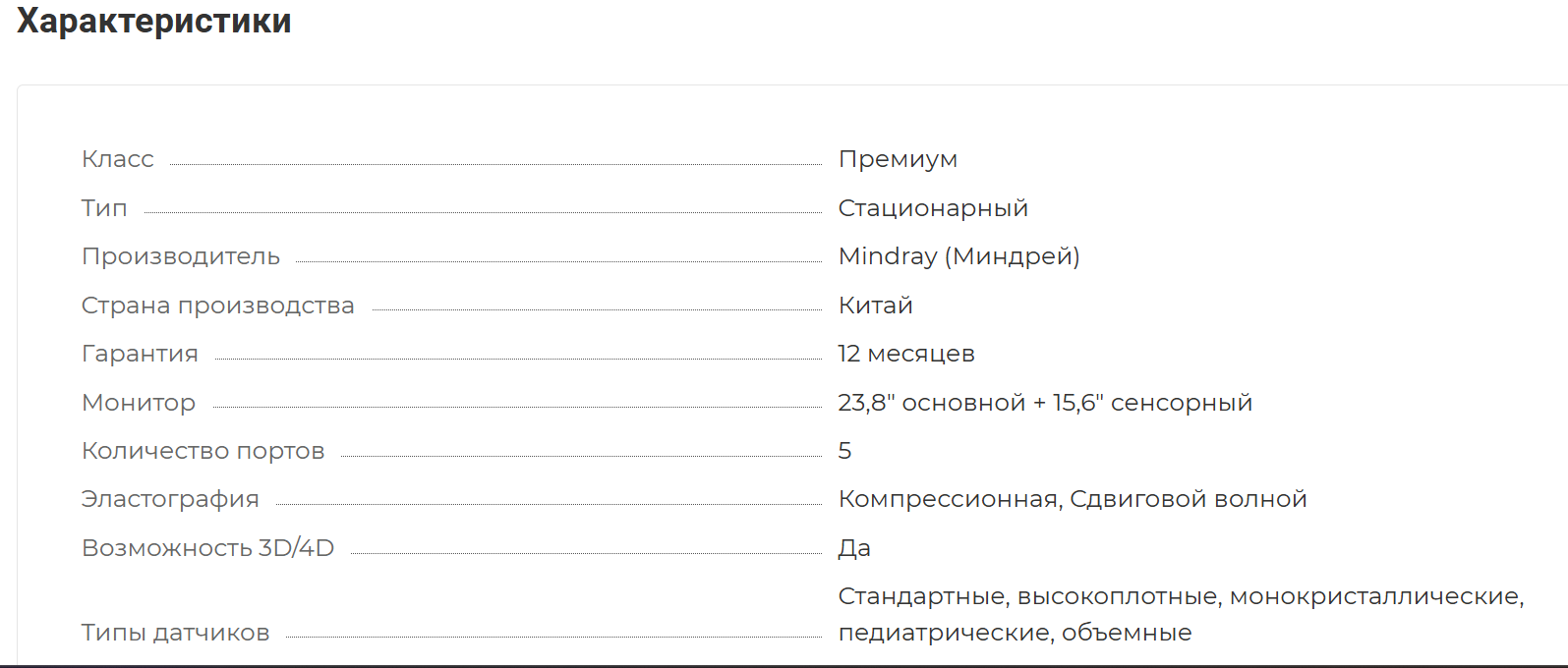Select the Класс label
The image size is (1568, 668).
pos(118,159)
